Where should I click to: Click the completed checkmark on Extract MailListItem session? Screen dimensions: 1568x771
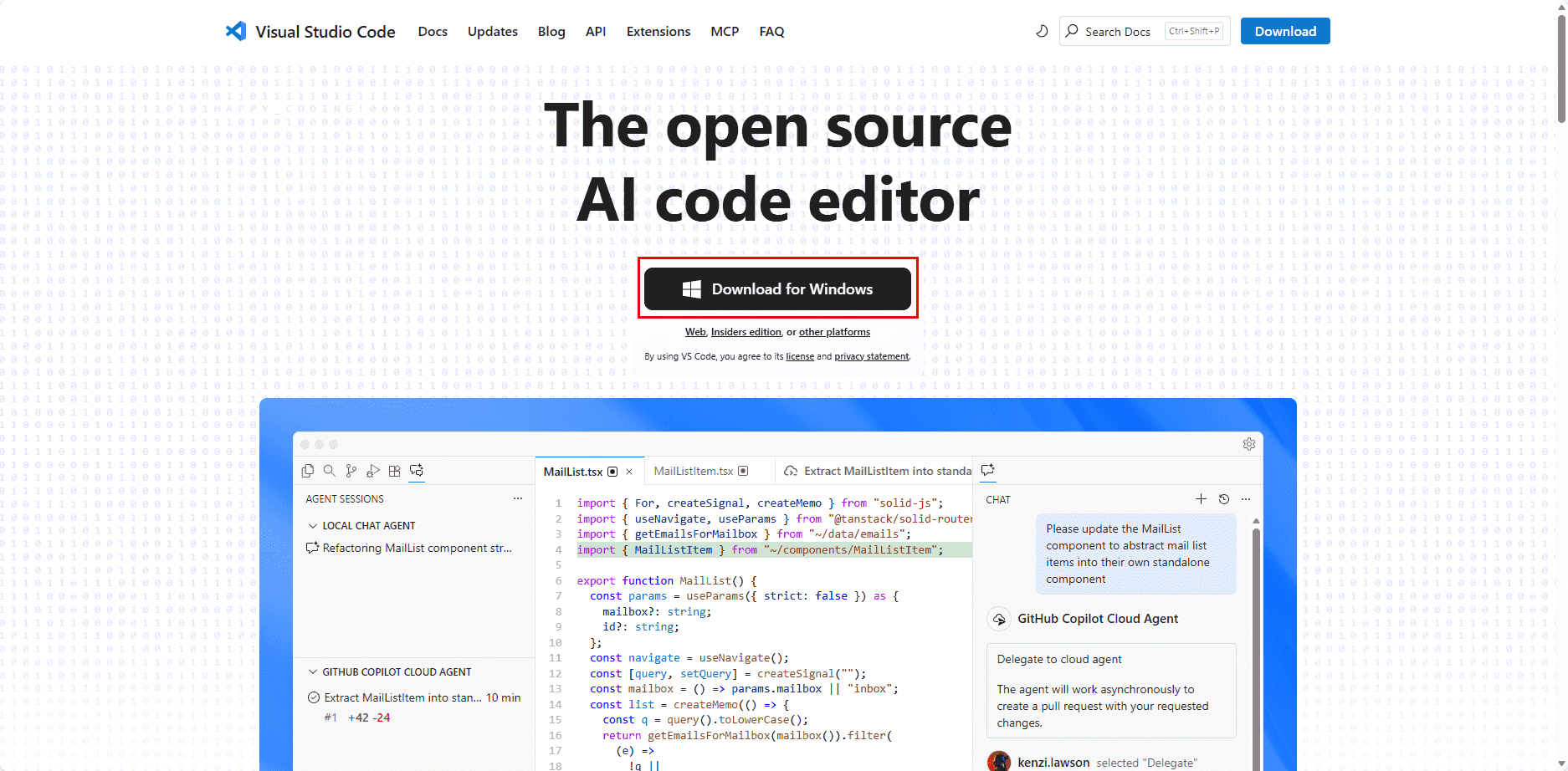[x=314, y=697]
